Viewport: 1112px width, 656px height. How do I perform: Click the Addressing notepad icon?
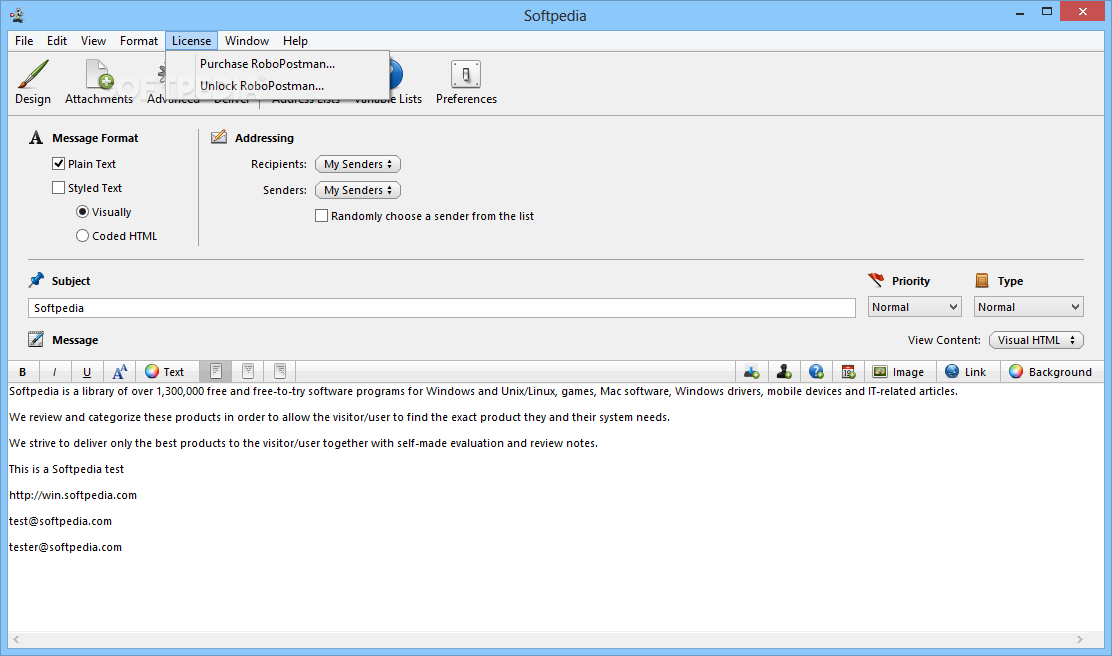click(219, 137)
